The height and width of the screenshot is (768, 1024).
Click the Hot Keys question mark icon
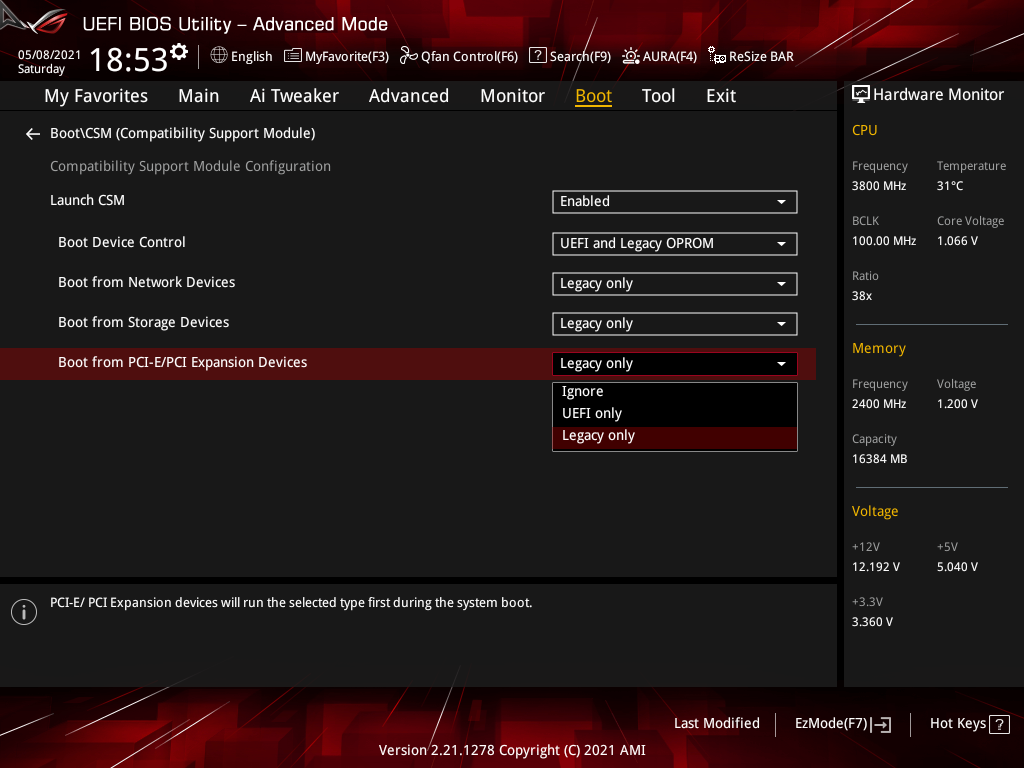coord(999,724)
